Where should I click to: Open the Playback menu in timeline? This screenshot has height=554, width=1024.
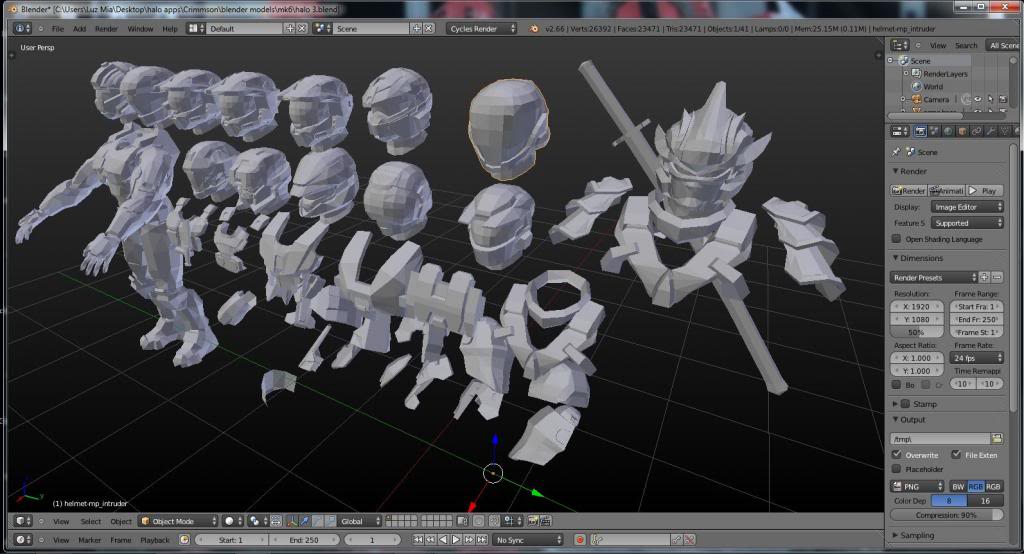[x=154, y=540]
